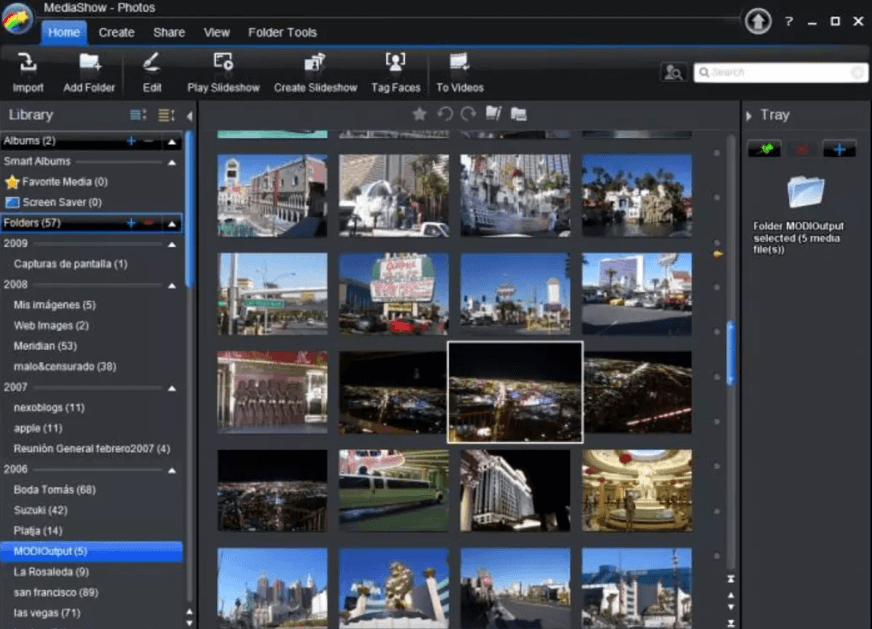Collapse the 2008 folder group
The width and height of the screenshot is (872, 629).
(x=172, y=285)
